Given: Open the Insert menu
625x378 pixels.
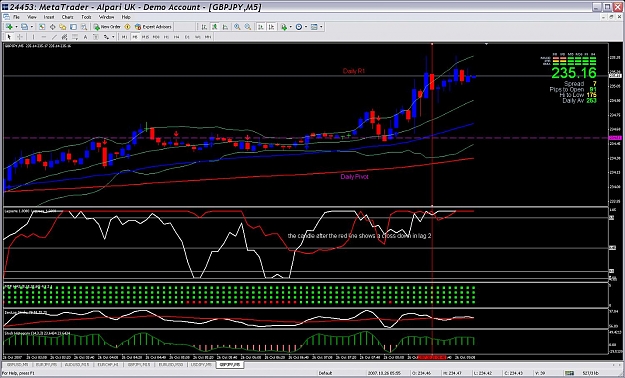Looking at the screenshot, I should (x=49, y=17).
